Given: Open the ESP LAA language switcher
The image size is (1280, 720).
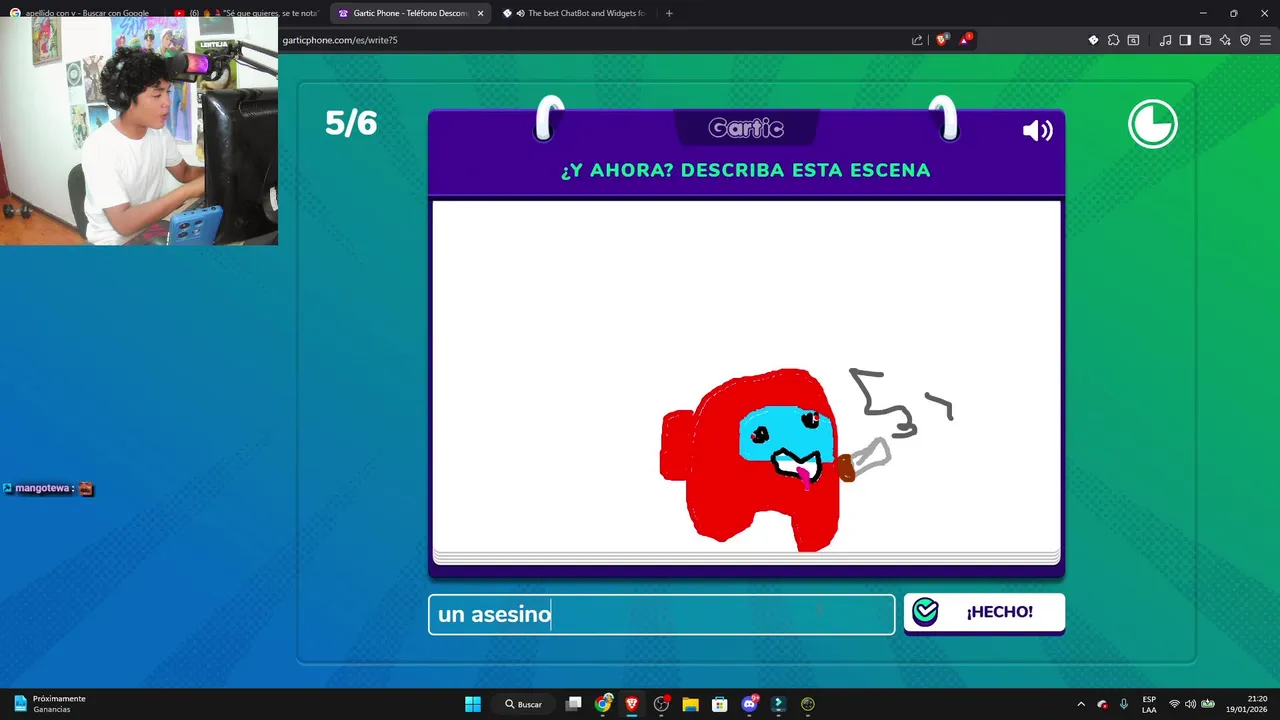Looking at the screenshot, I should coord(1149,704).
